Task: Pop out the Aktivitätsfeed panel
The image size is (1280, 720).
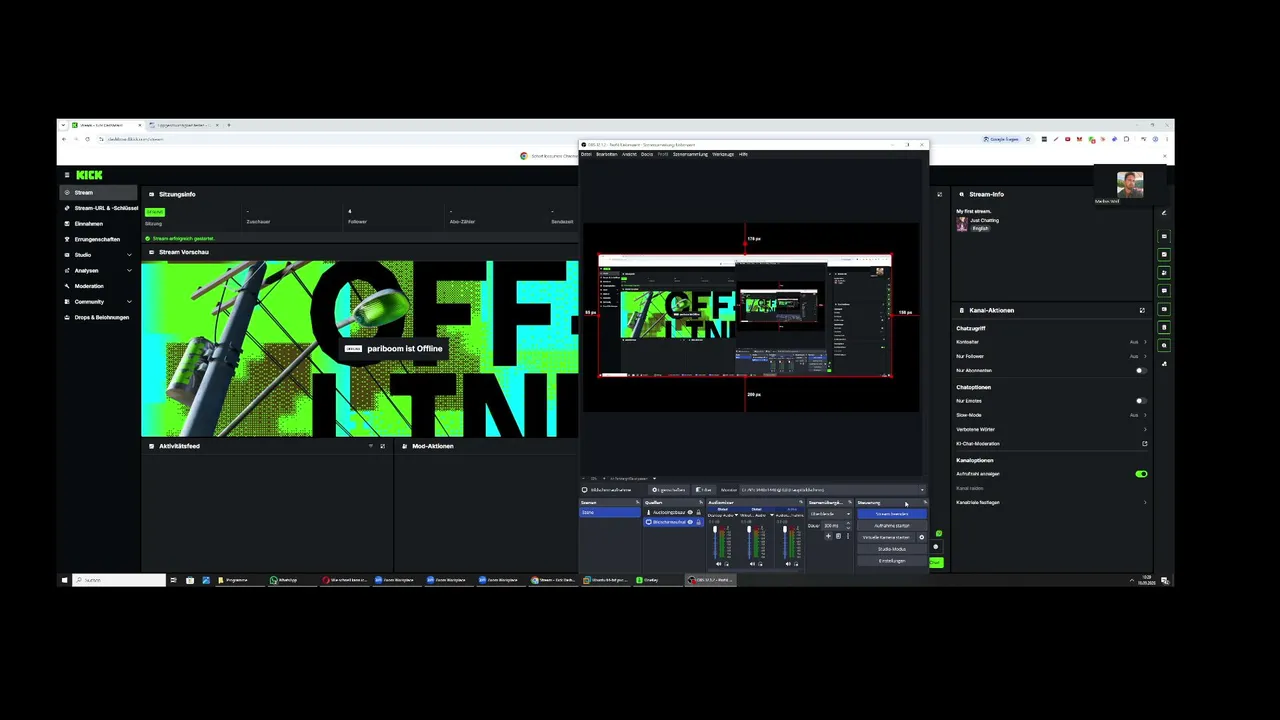Action: pyautogui.click(x=382, y=446)
